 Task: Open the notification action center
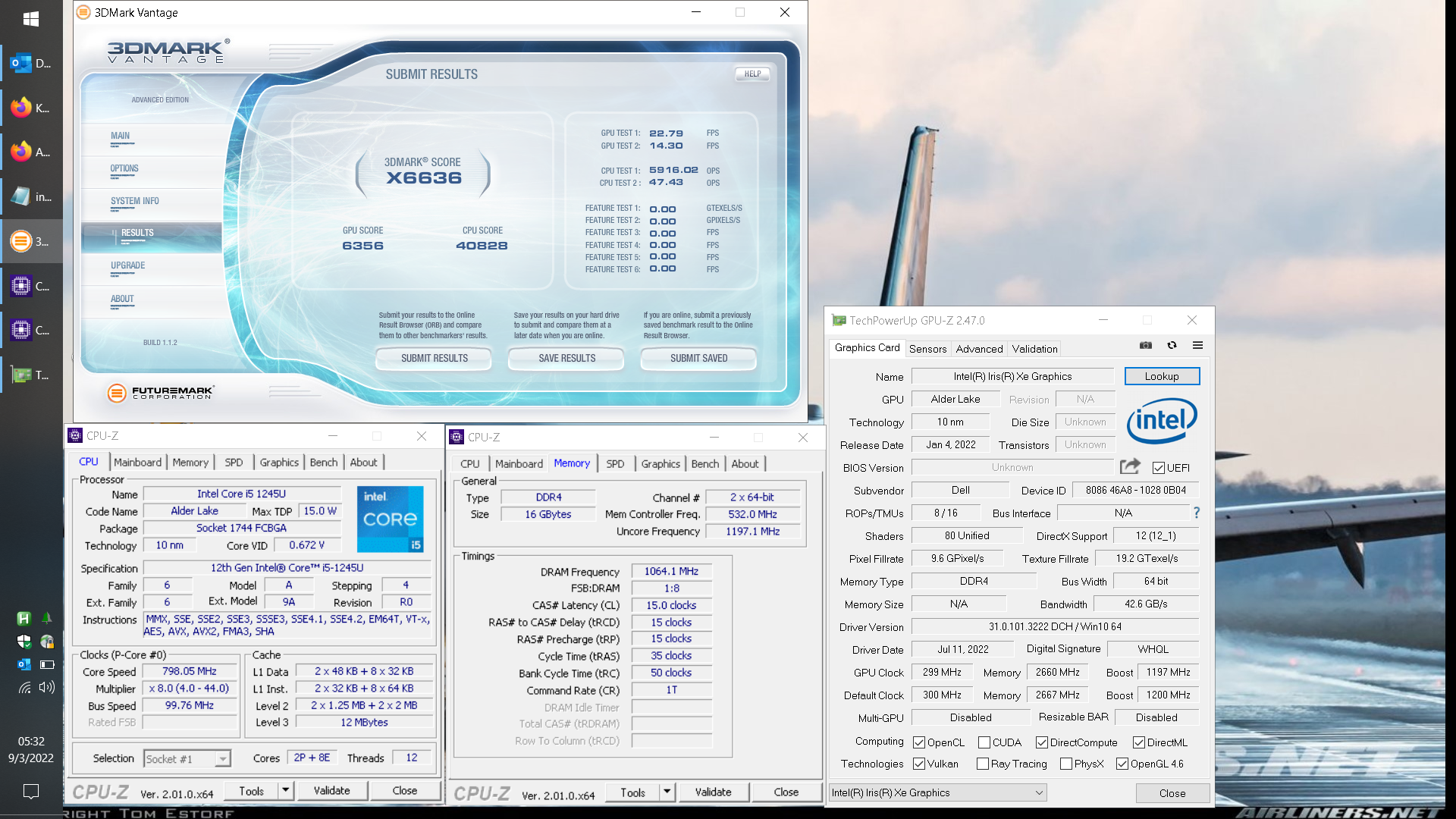click(31, 791)
